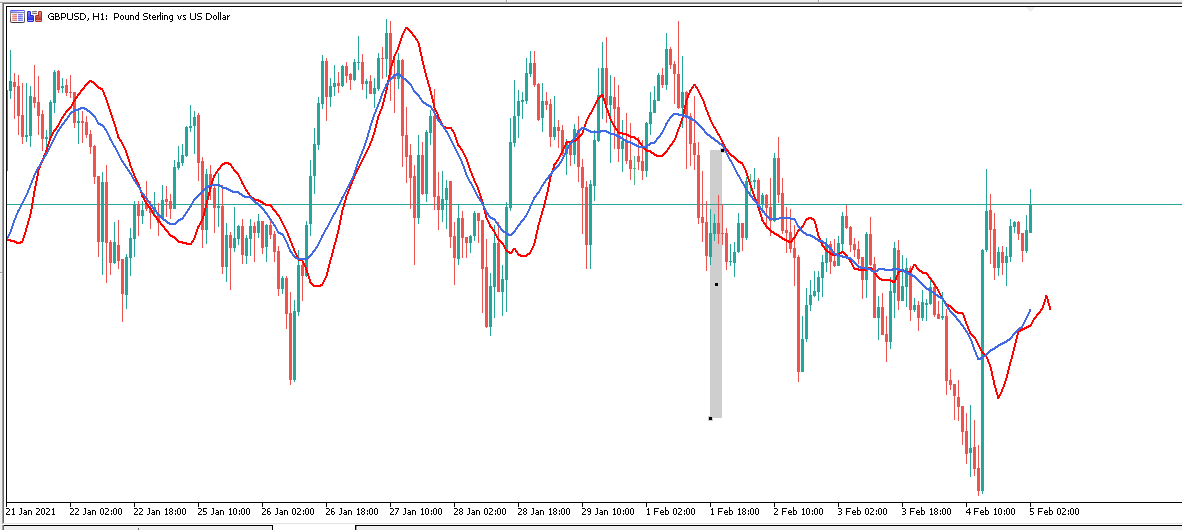Screen dimensions: 1182x530
Task: Click the '28 Jan 18:00' time label
Action: point(544,511)
